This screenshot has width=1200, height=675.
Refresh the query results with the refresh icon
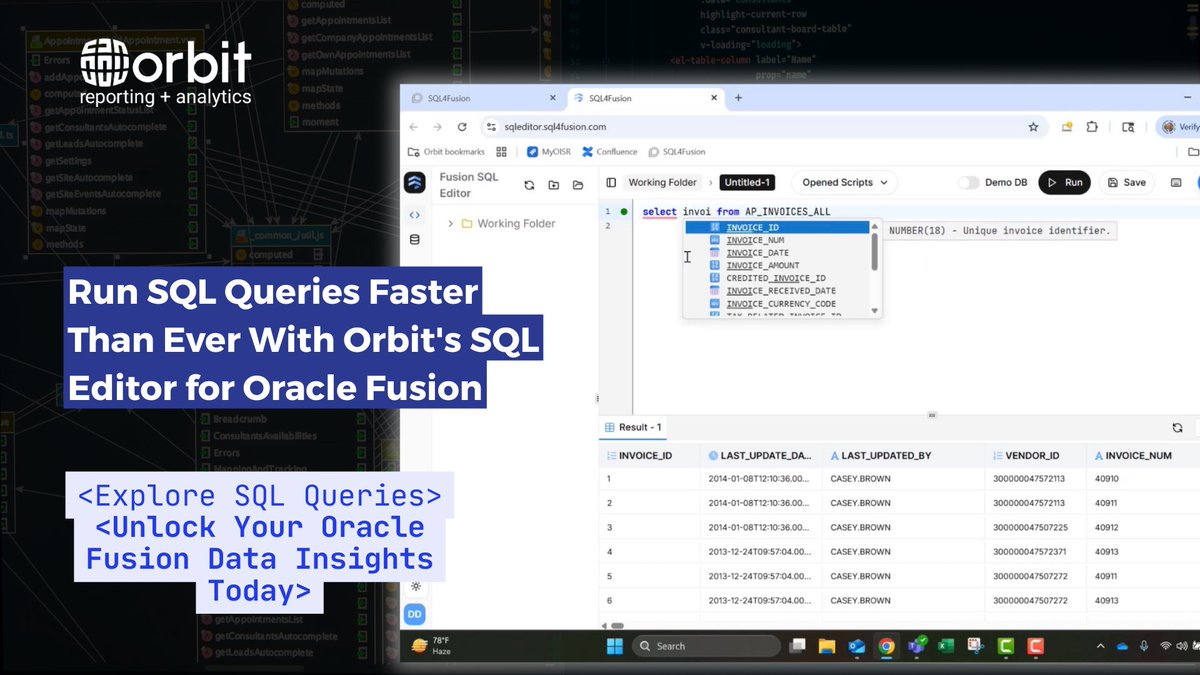pos(1177,427)
